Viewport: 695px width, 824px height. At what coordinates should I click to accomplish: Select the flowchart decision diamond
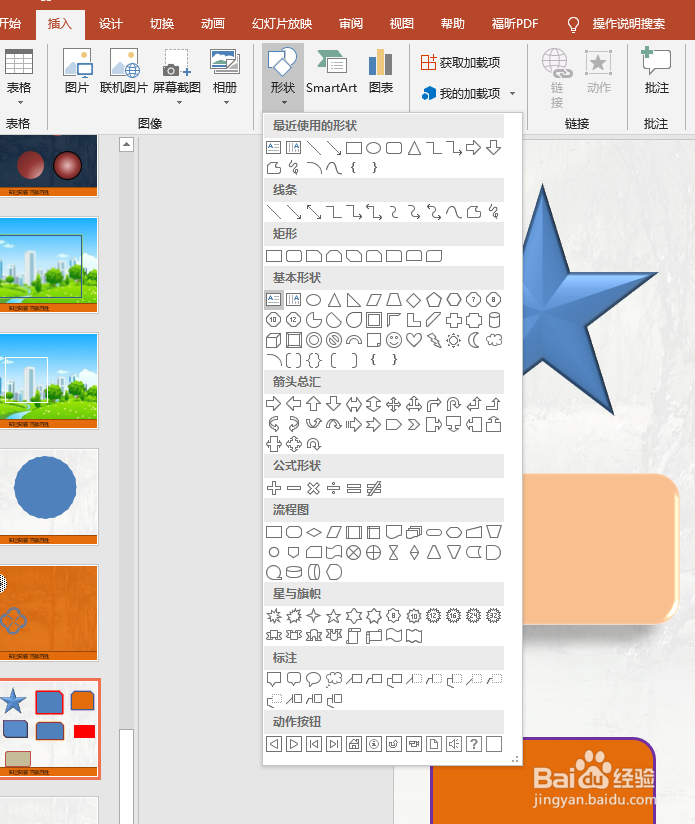click(x=314, y=532)
